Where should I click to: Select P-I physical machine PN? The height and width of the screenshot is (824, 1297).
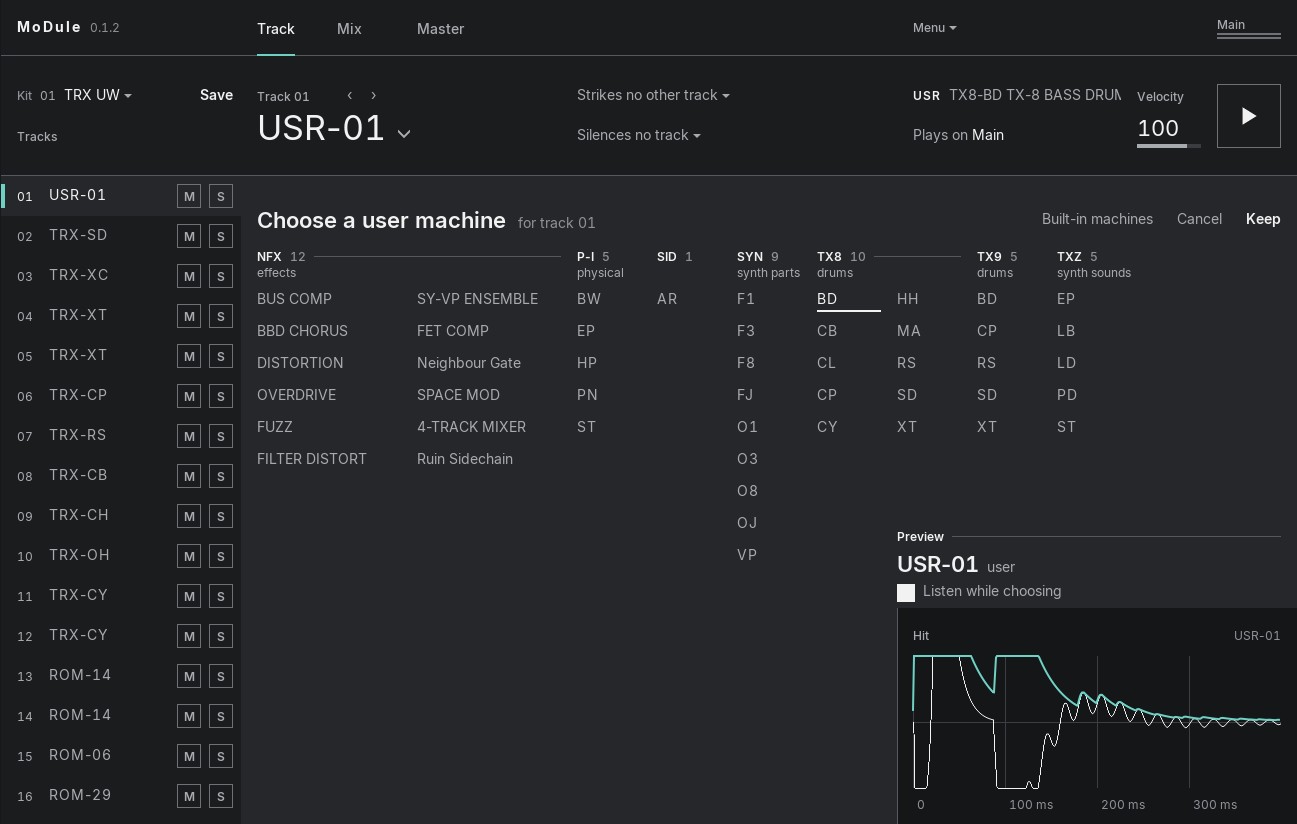coord(587,395)
